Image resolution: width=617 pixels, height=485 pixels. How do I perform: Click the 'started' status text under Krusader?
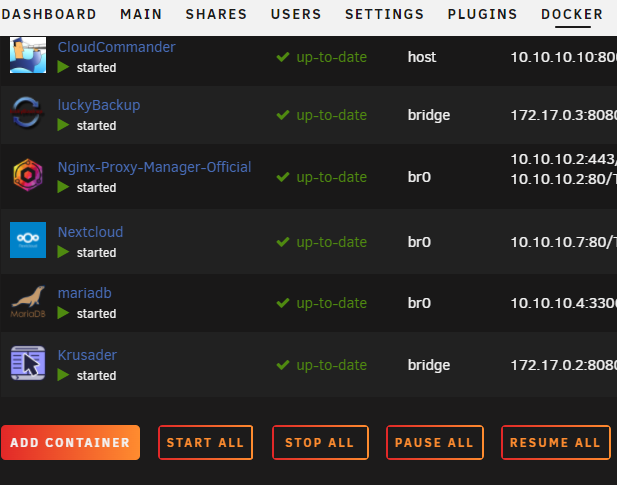click(x=96, y=376)
